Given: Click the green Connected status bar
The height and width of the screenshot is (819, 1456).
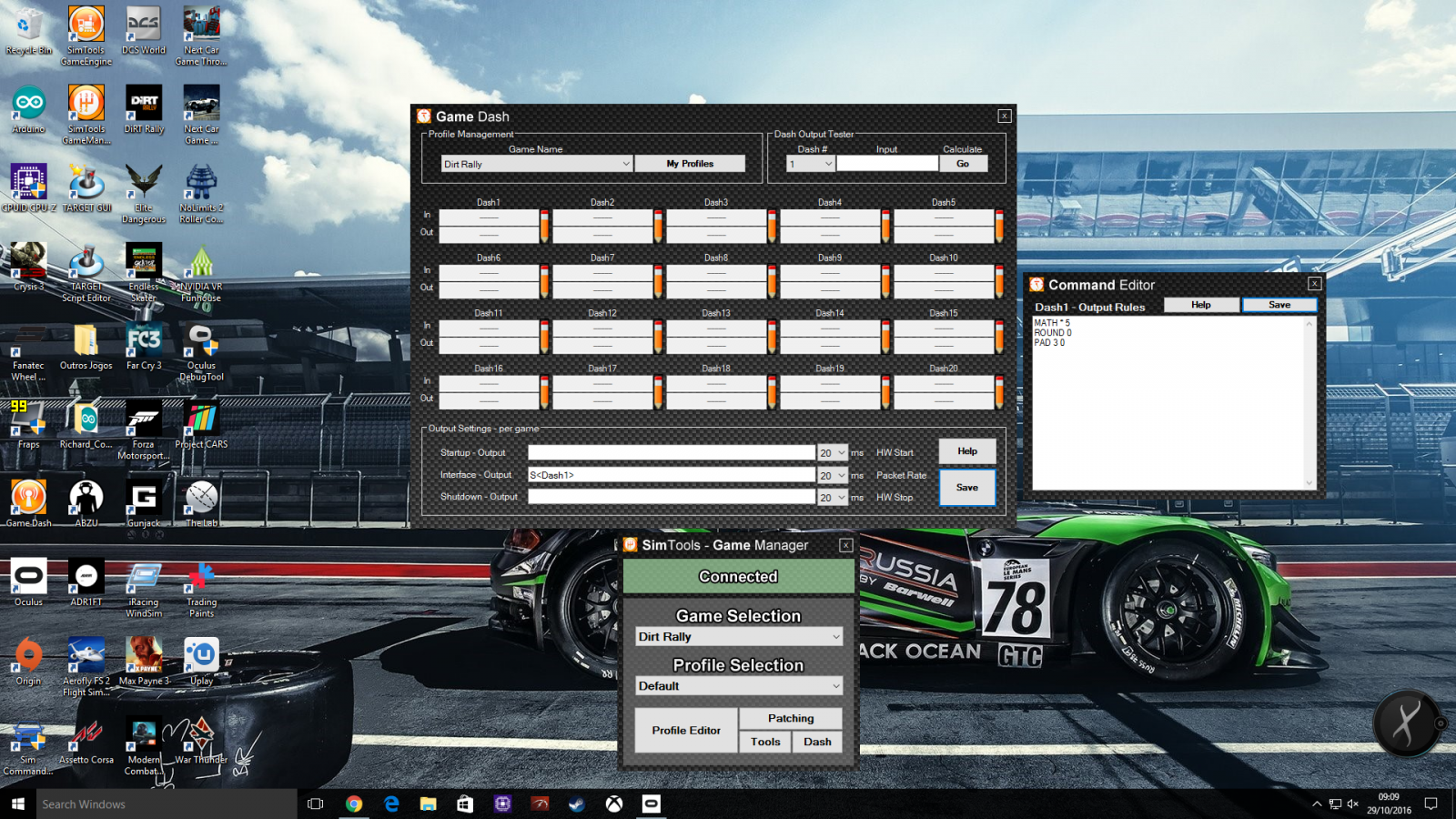Looking at the screenshot, I should click(738, 577).
